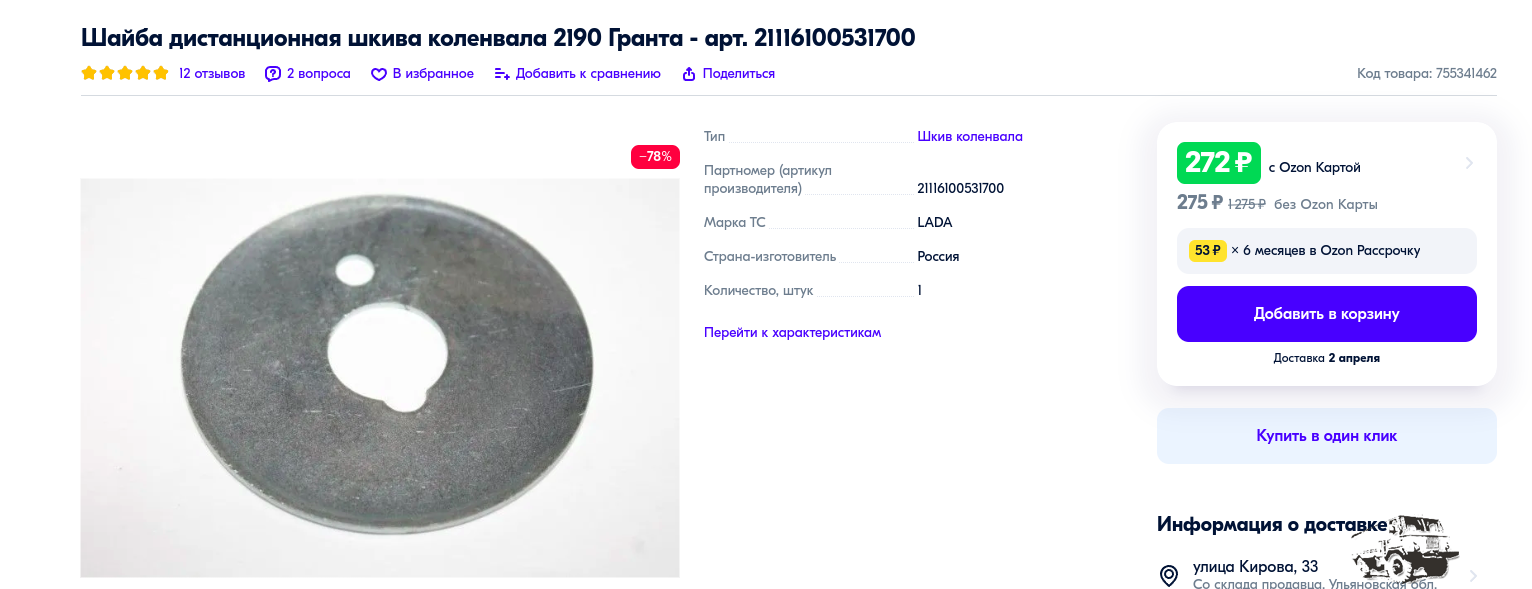Screen dimensions: 1532x589
Task: Click the Код товара 755341462 text
Action: pyautogui.click(x=1427, y=74)
